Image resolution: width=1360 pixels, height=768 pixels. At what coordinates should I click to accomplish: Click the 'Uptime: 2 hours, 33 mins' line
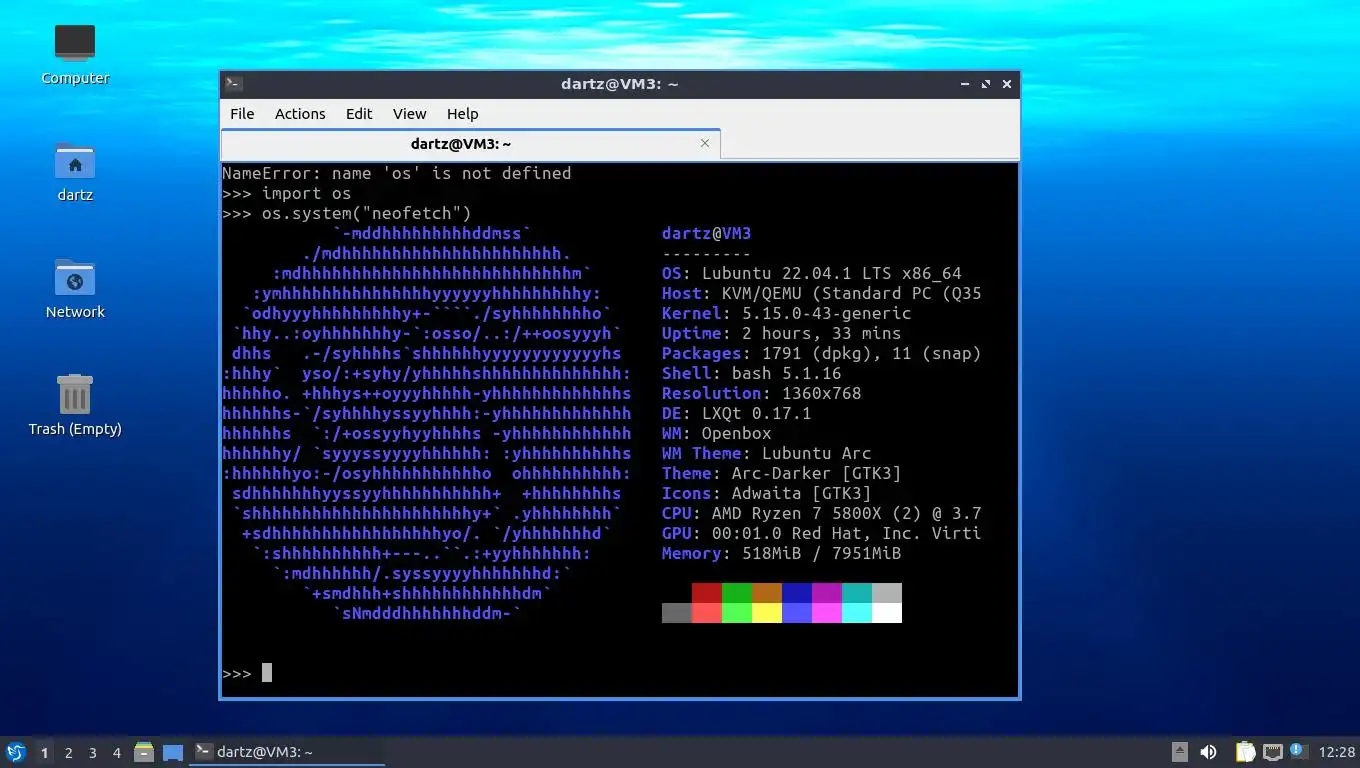click(x=782, y=333)
